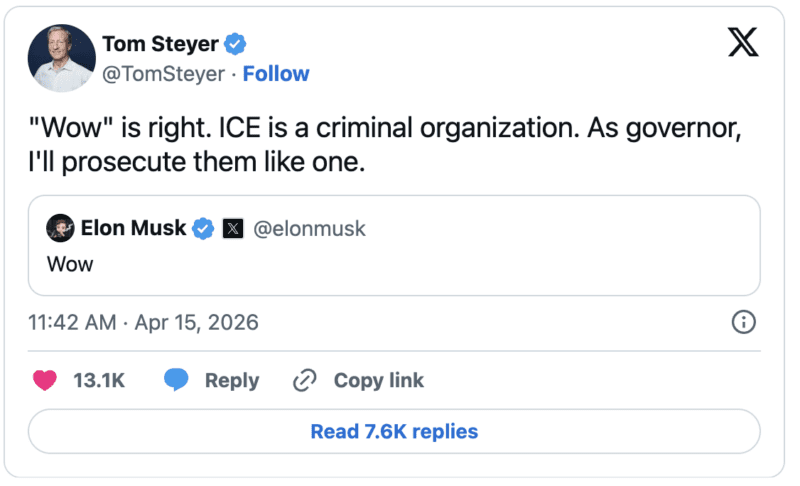Visit the @TomSteyer handle

(164, 74)
